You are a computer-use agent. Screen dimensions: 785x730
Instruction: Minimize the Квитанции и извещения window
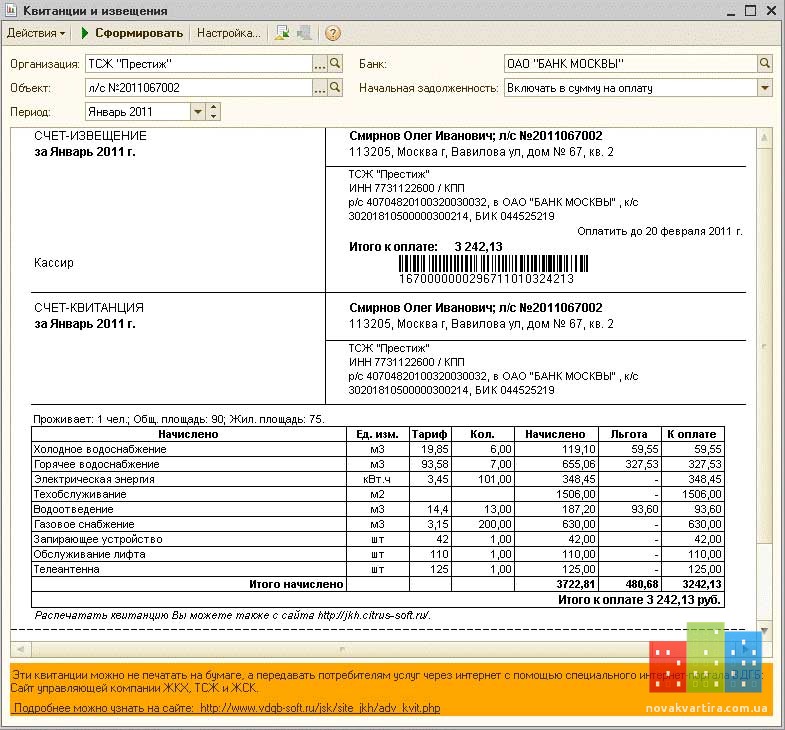(x=731, y=11)
